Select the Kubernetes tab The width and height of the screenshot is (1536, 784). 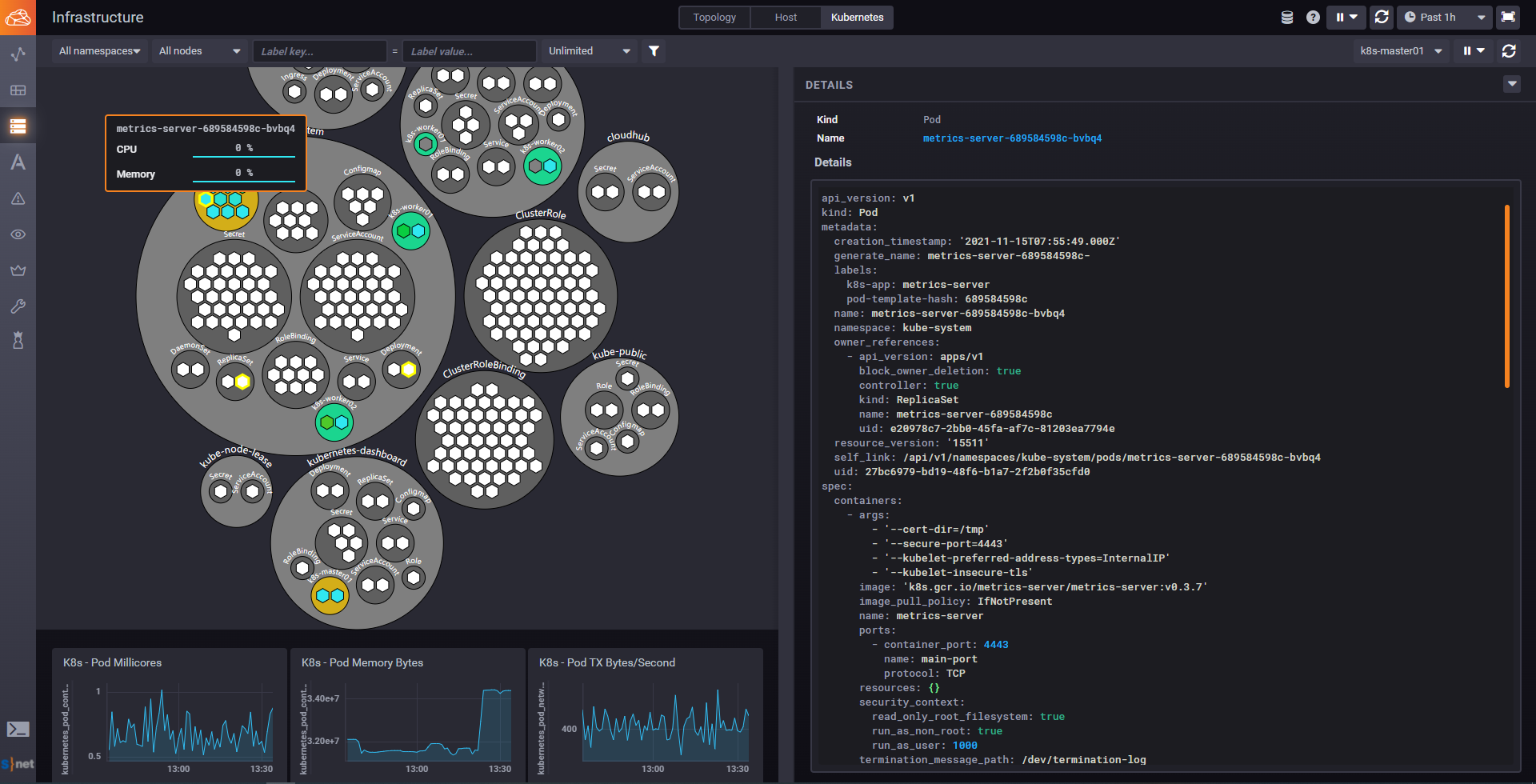(857, 18)
